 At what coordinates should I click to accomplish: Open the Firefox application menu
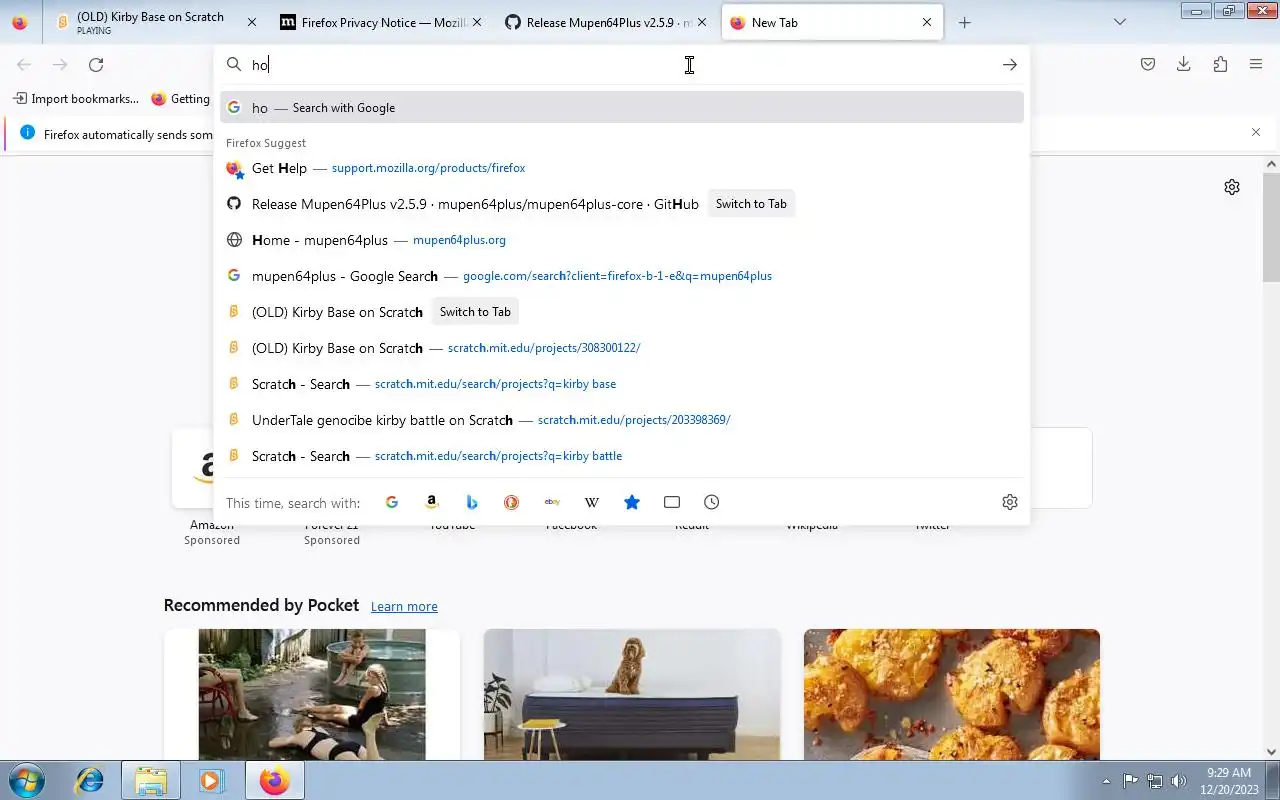coord(1256,65)
